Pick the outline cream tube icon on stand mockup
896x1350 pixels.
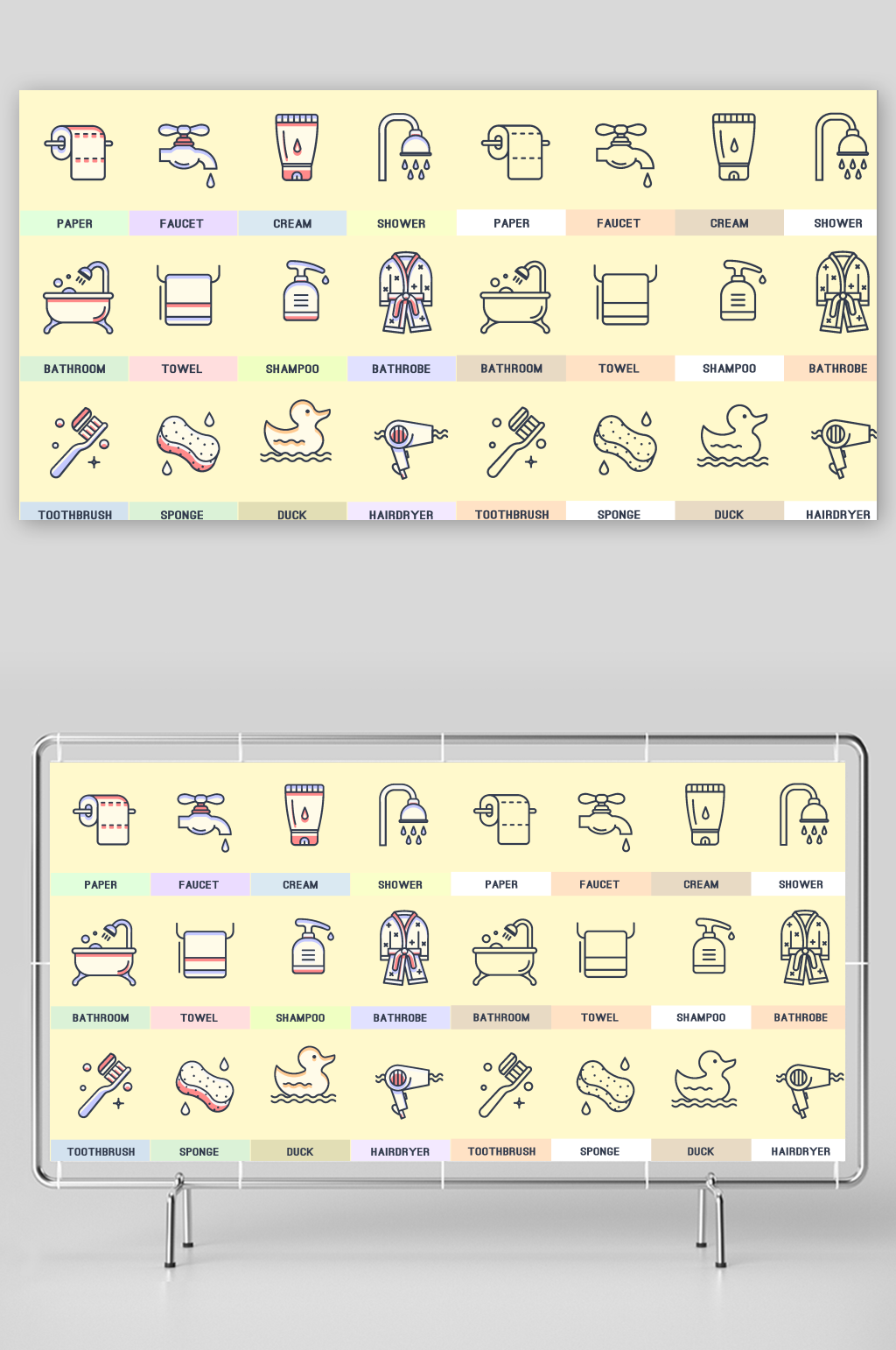(x=705, y=814)
